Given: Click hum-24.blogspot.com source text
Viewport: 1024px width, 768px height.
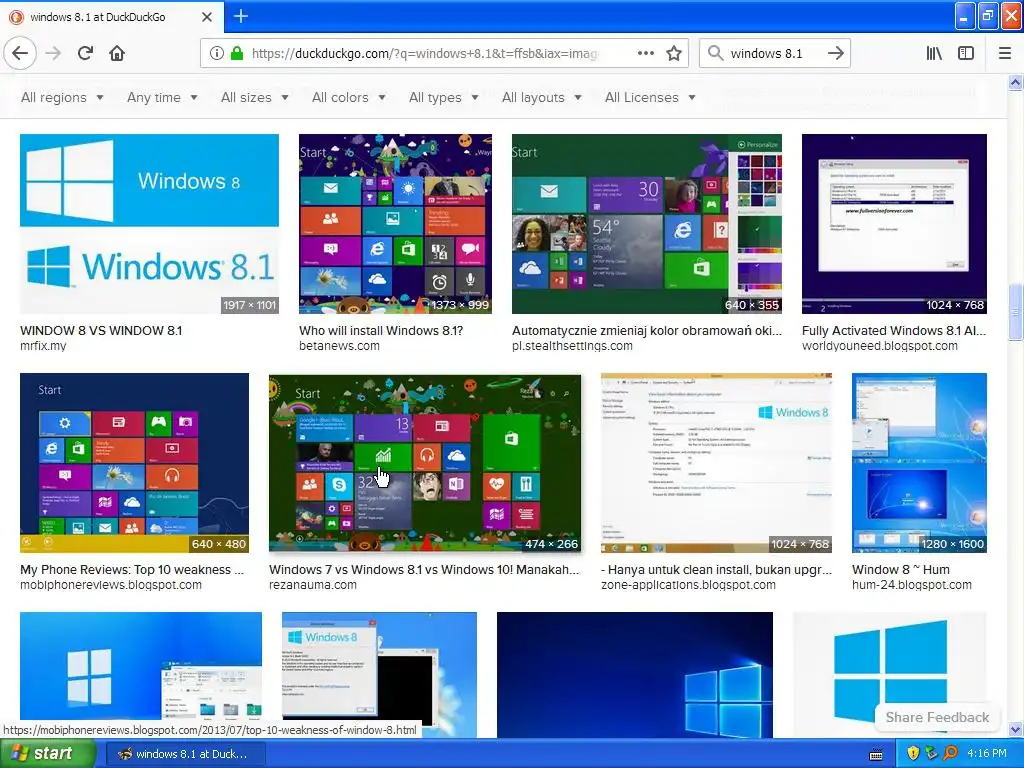Looking at the screenshot, I should coord(912,584).
